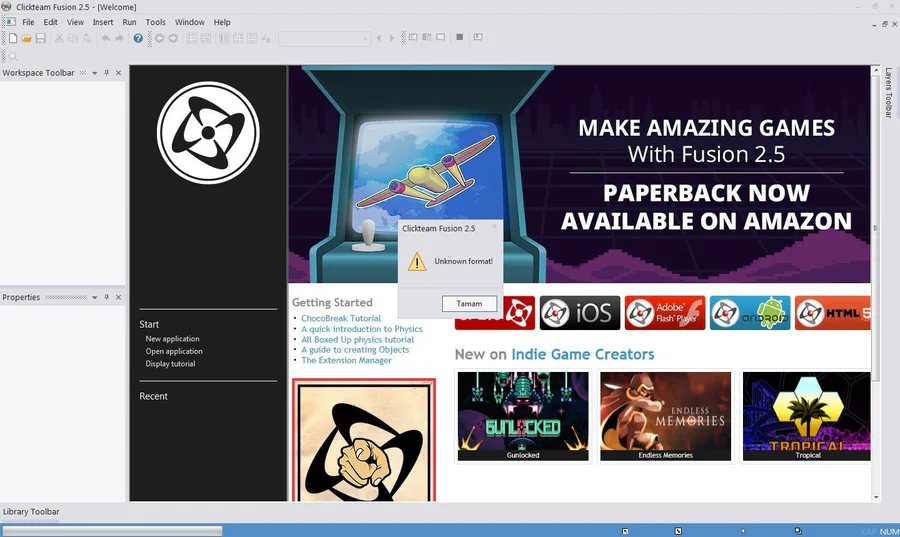
Task: Open A guide to creating Objects link
Action: [355, 350]
